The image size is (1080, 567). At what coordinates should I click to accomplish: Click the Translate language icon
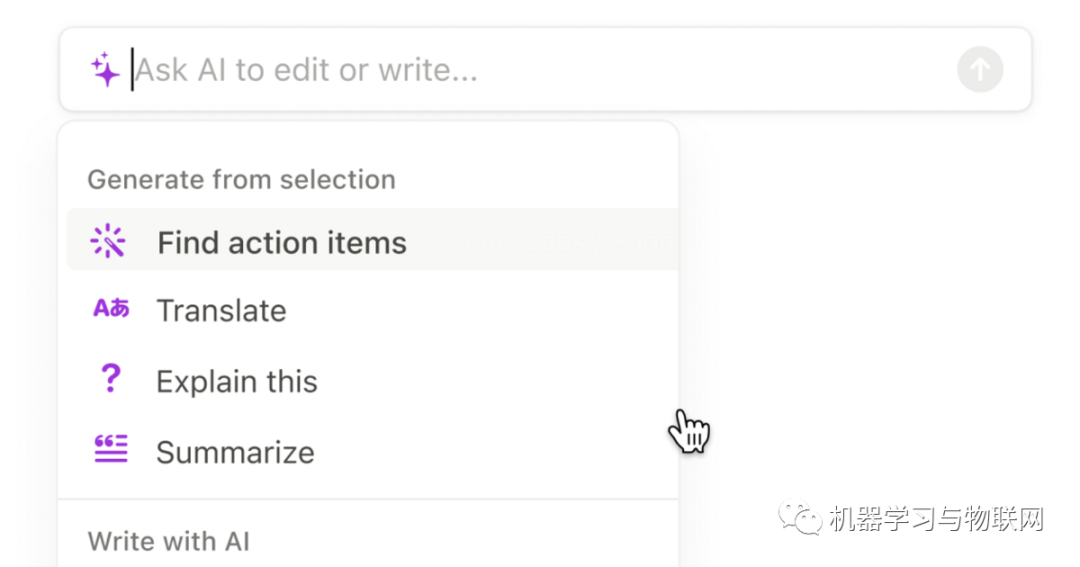111,309
